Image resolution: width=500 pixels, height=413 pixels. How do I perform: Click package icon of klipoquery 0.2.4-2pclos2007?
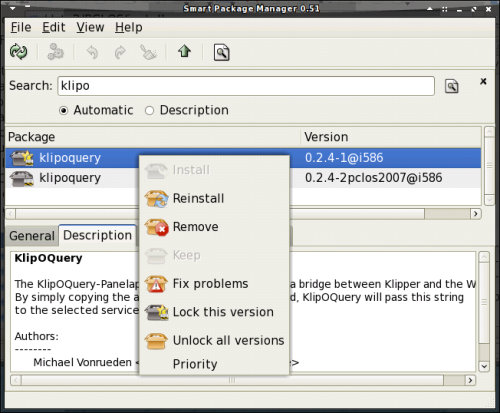[22, 178]
